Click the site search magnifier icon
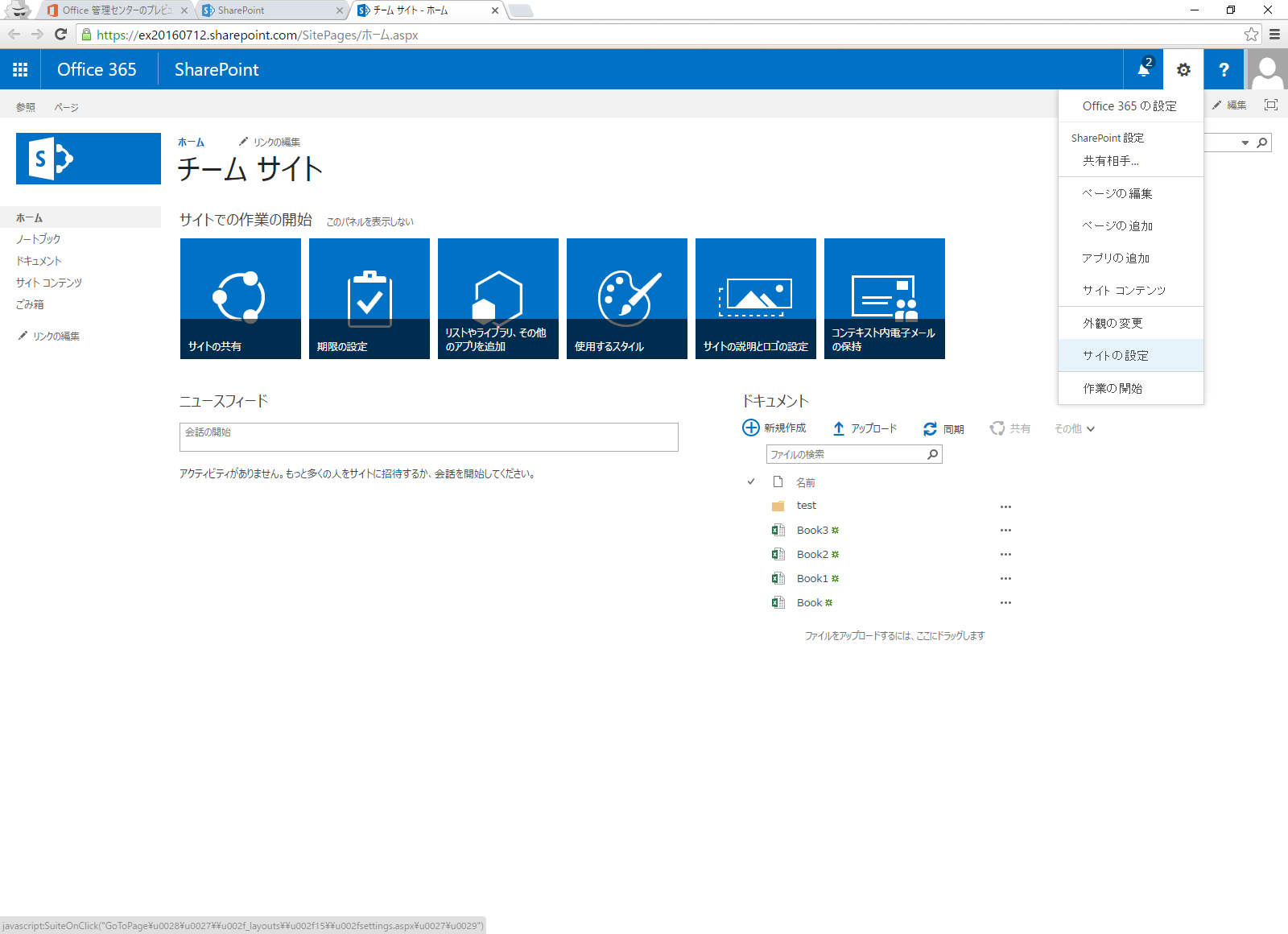 [x=1262, y=143]
